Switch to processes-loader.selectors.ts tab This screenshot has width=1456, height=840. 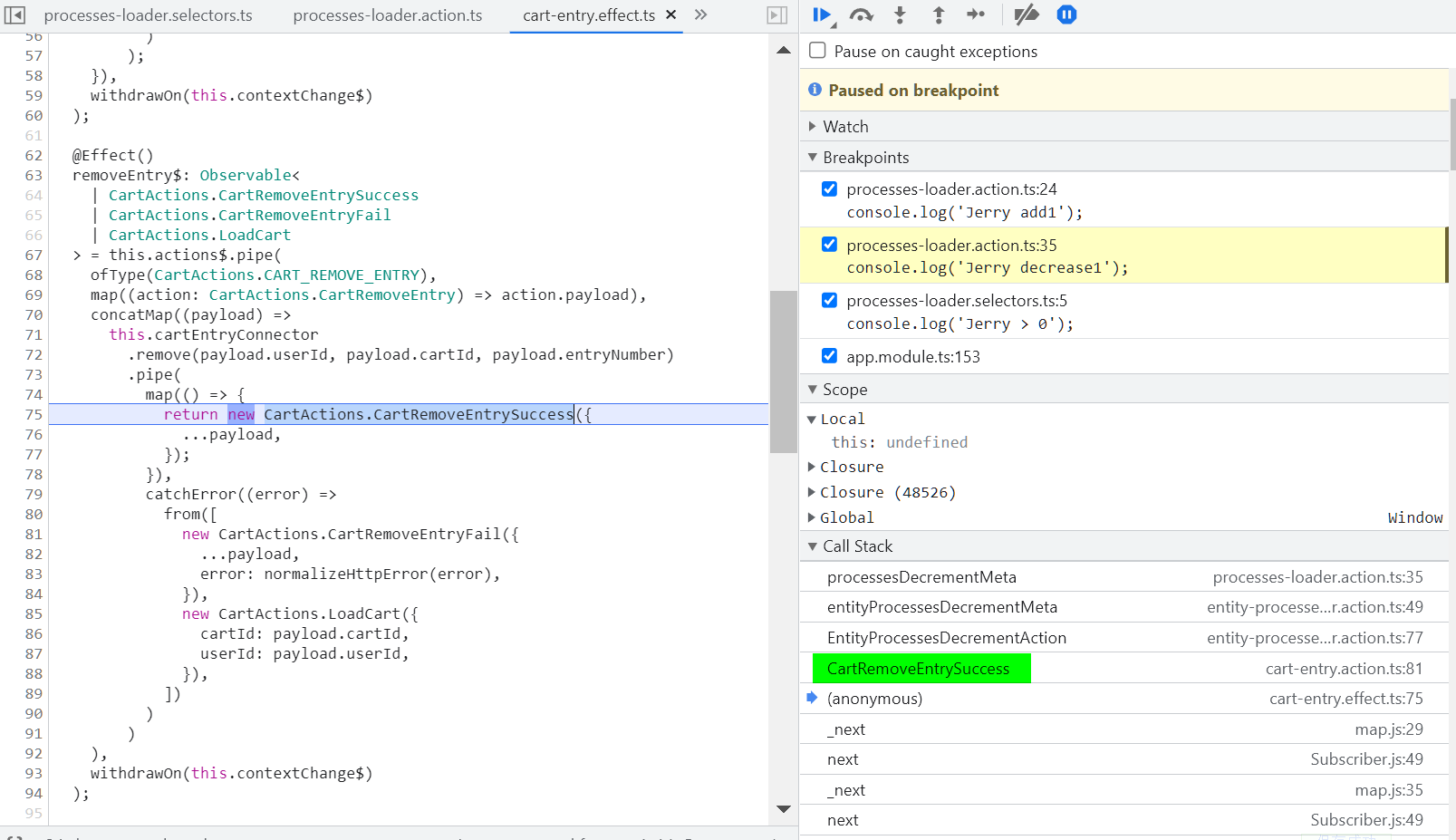[148, 15]
